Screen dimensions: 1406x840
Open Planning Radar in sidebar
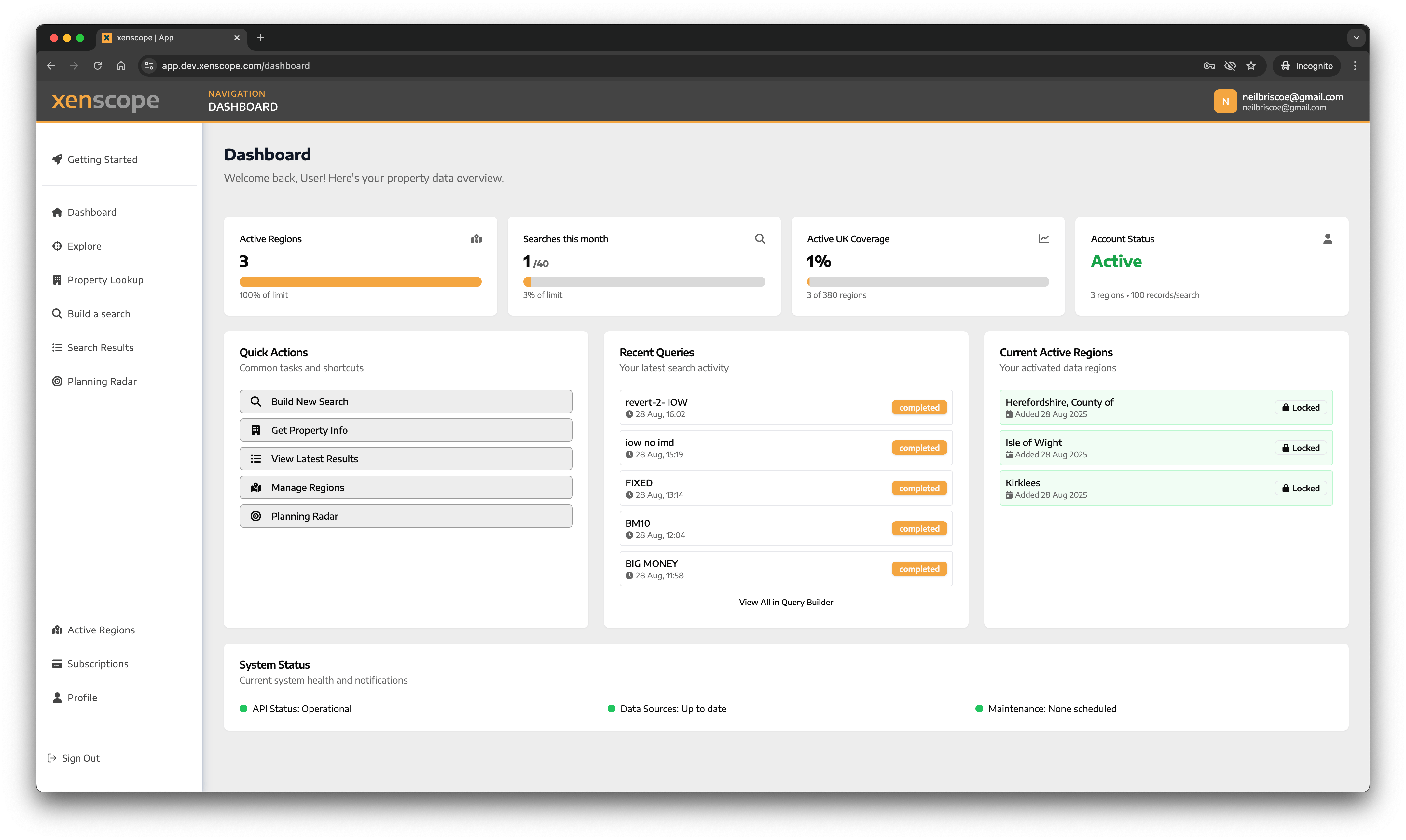pos(102,382)
